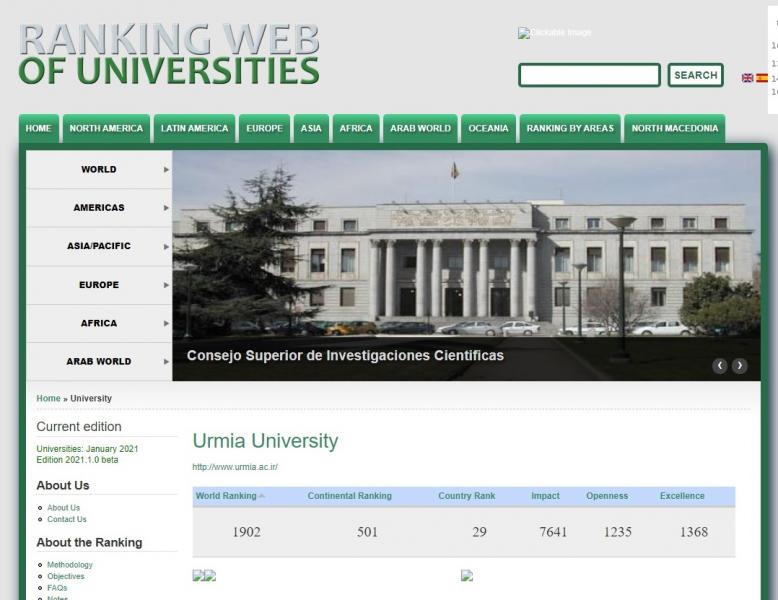Image resolution: width=778 pixels, height=600 pixels.
Task: Expand the EUROPE sidebar menu
Action: pyautogui.click(x=99, y=285)
